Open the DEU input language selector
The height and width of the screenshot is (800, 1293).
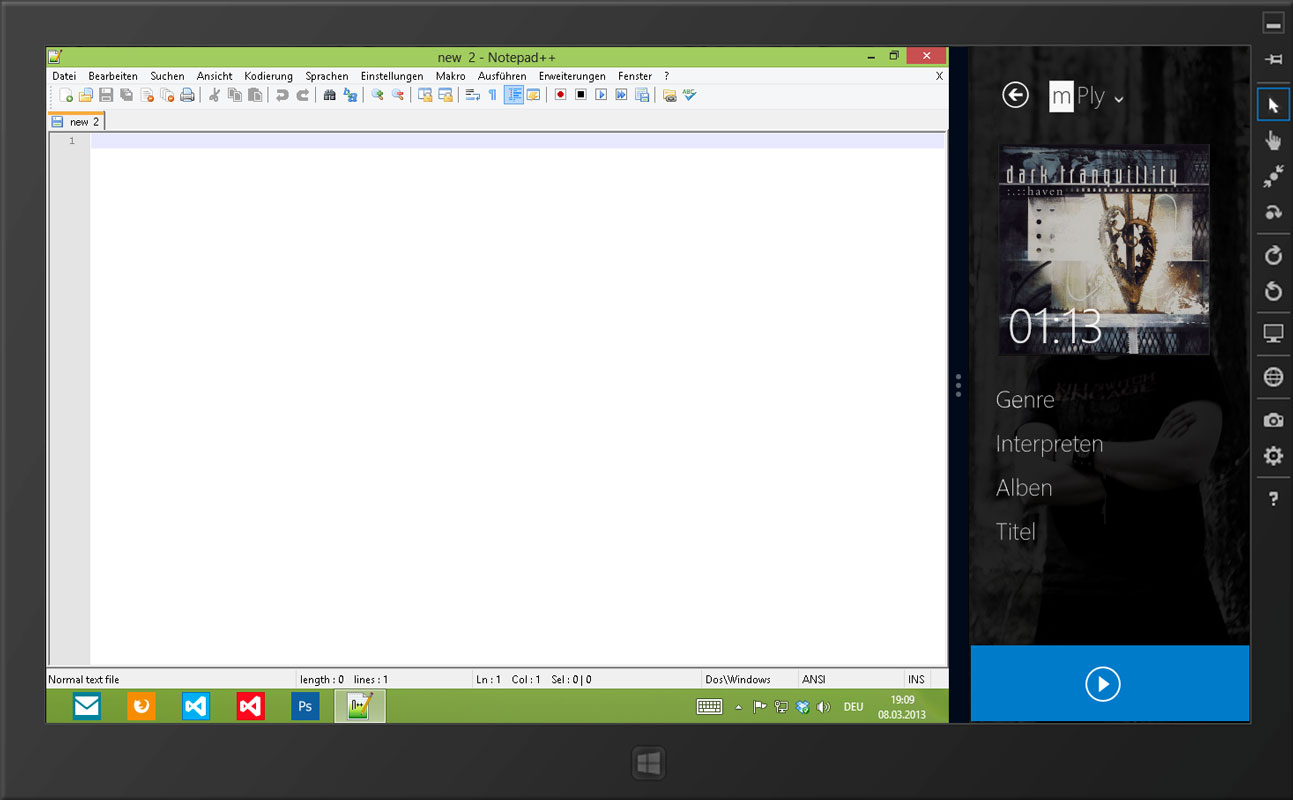point(853,707)
